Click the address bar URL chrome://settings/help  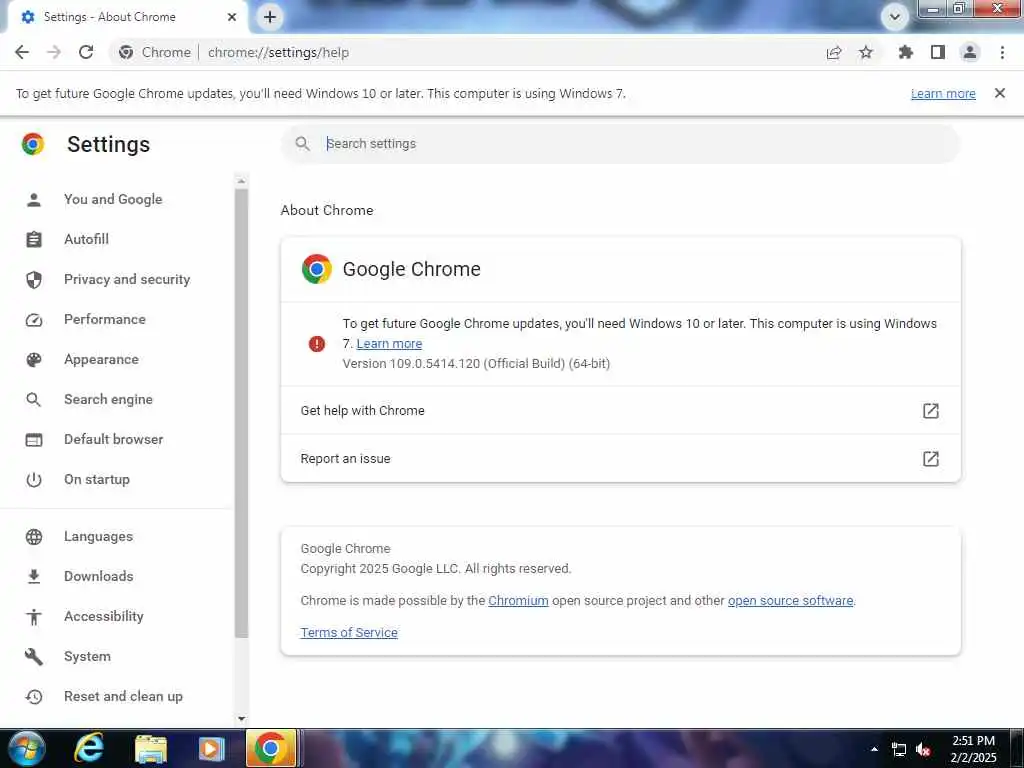[x=278, y=52]
